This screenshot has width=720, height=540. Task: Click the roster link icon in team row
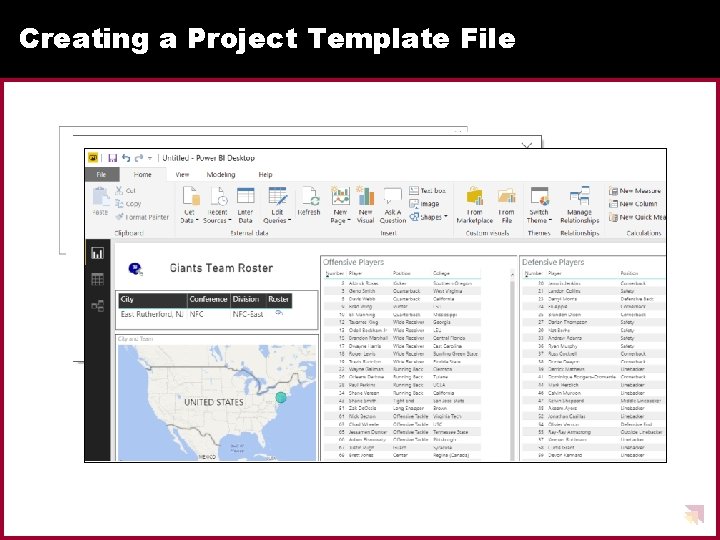pyautogui.click(x=279, y=313)
